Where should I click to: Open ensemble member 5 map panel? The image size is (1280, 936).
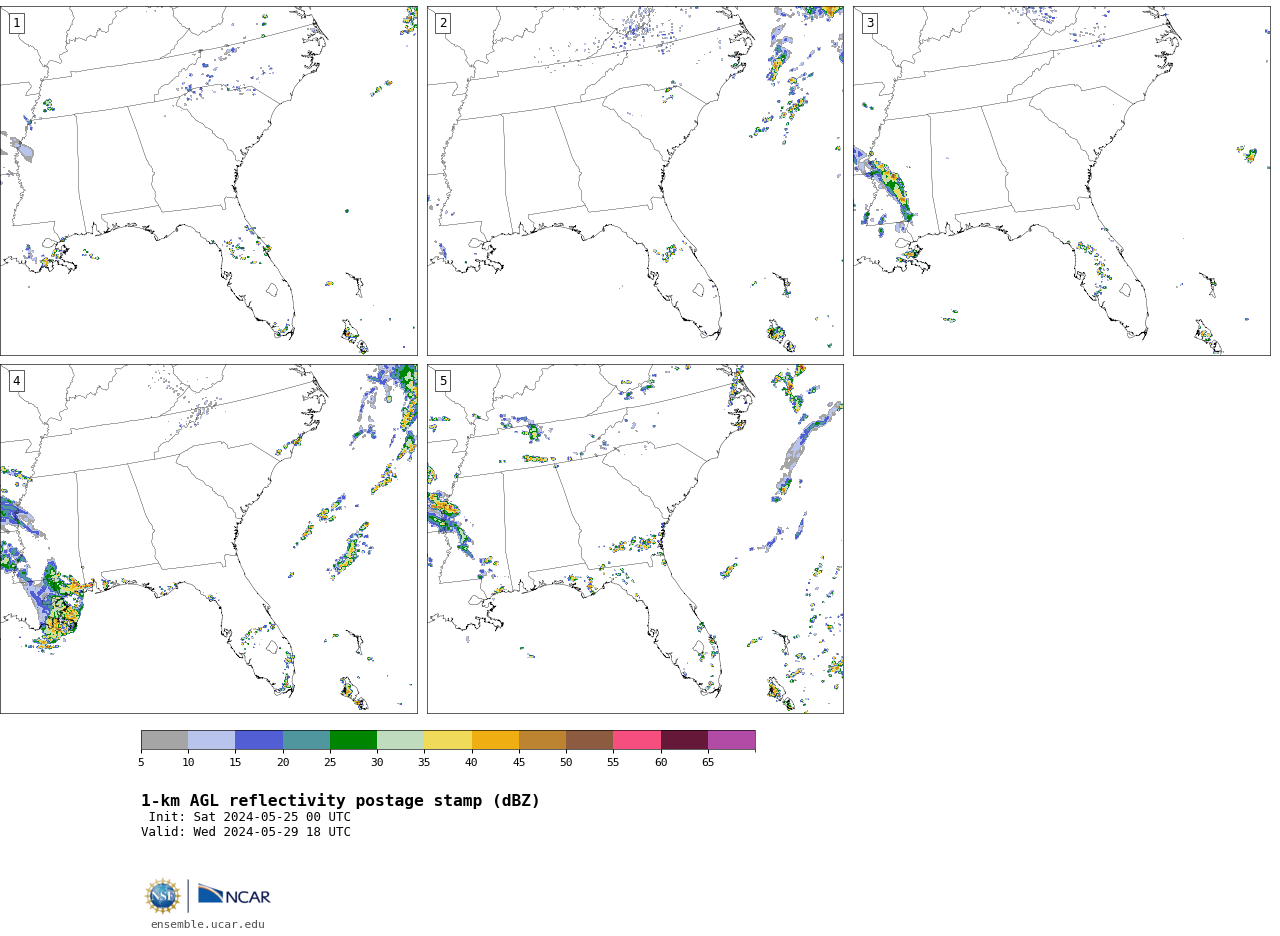pos(635,539)
